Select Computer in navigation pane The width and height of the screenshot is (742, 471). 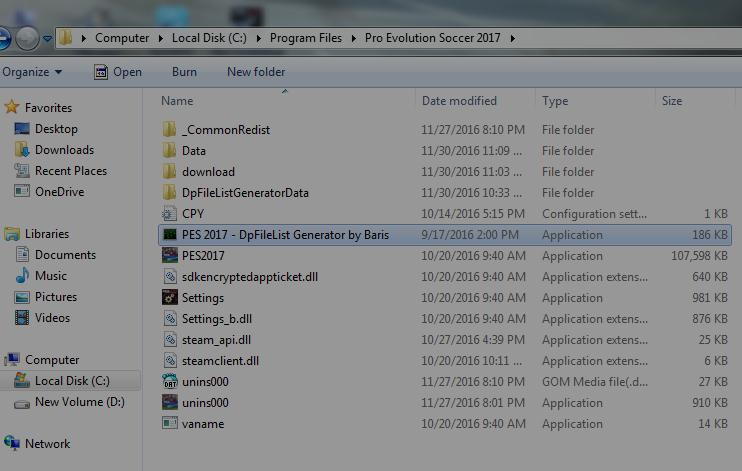point(52,360)
